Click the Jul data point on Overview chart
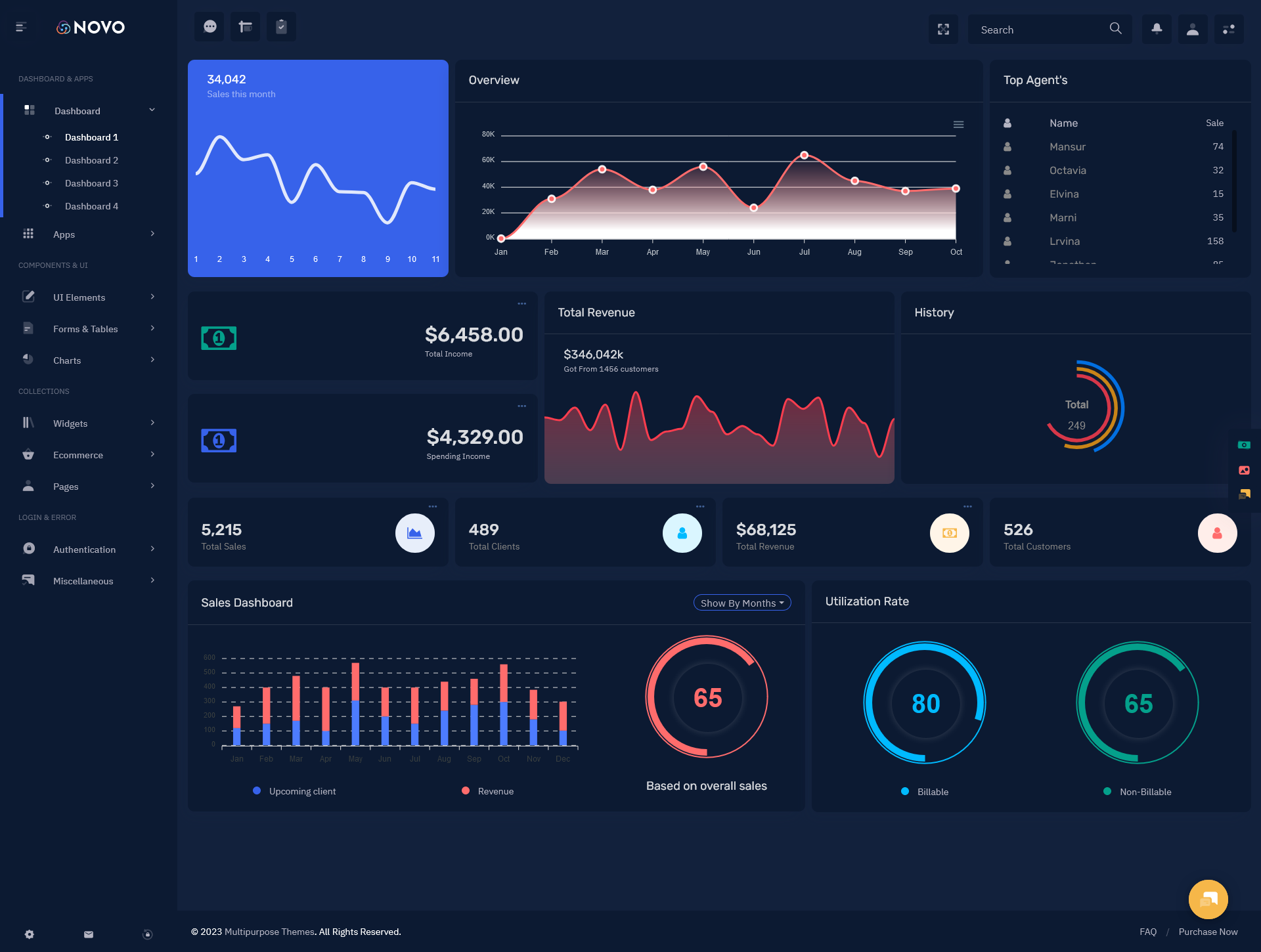1261x952 pixels. [804, 155]
